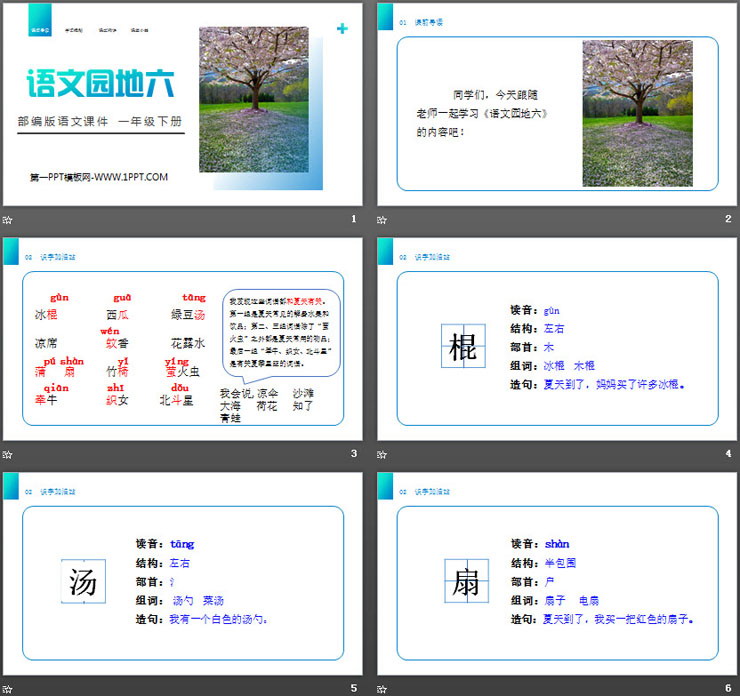Click the star icon beneath slide 6
This screenshot has height=696, width=740.
383,687
